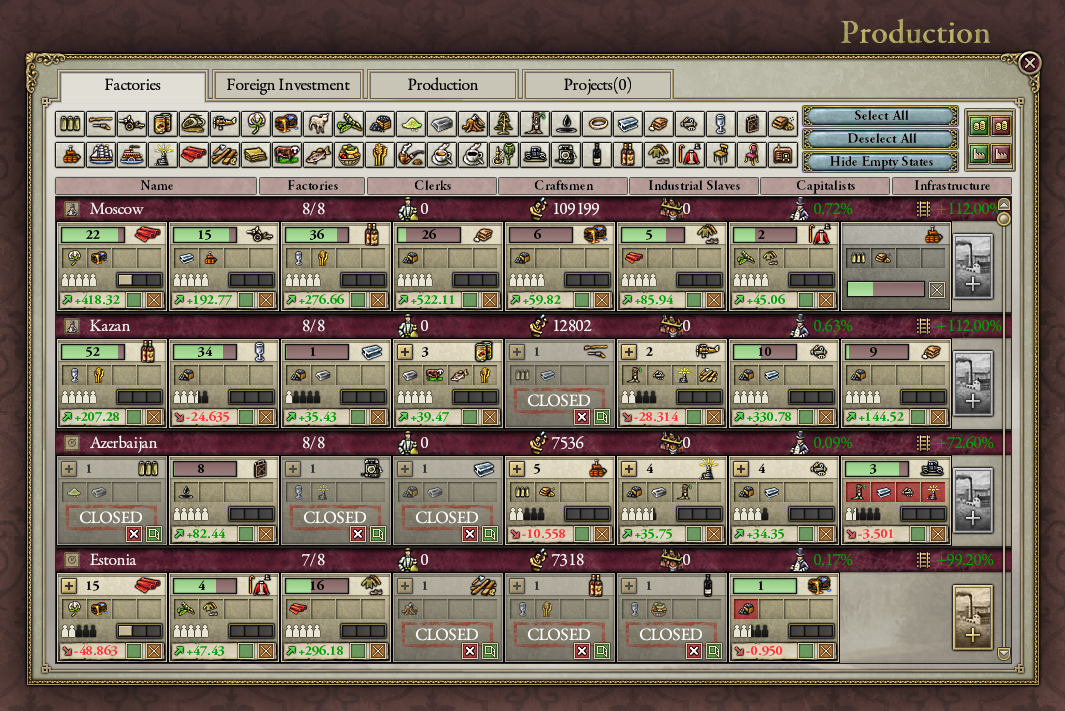Filter by wine bottle icon

[x=598, y=155]
